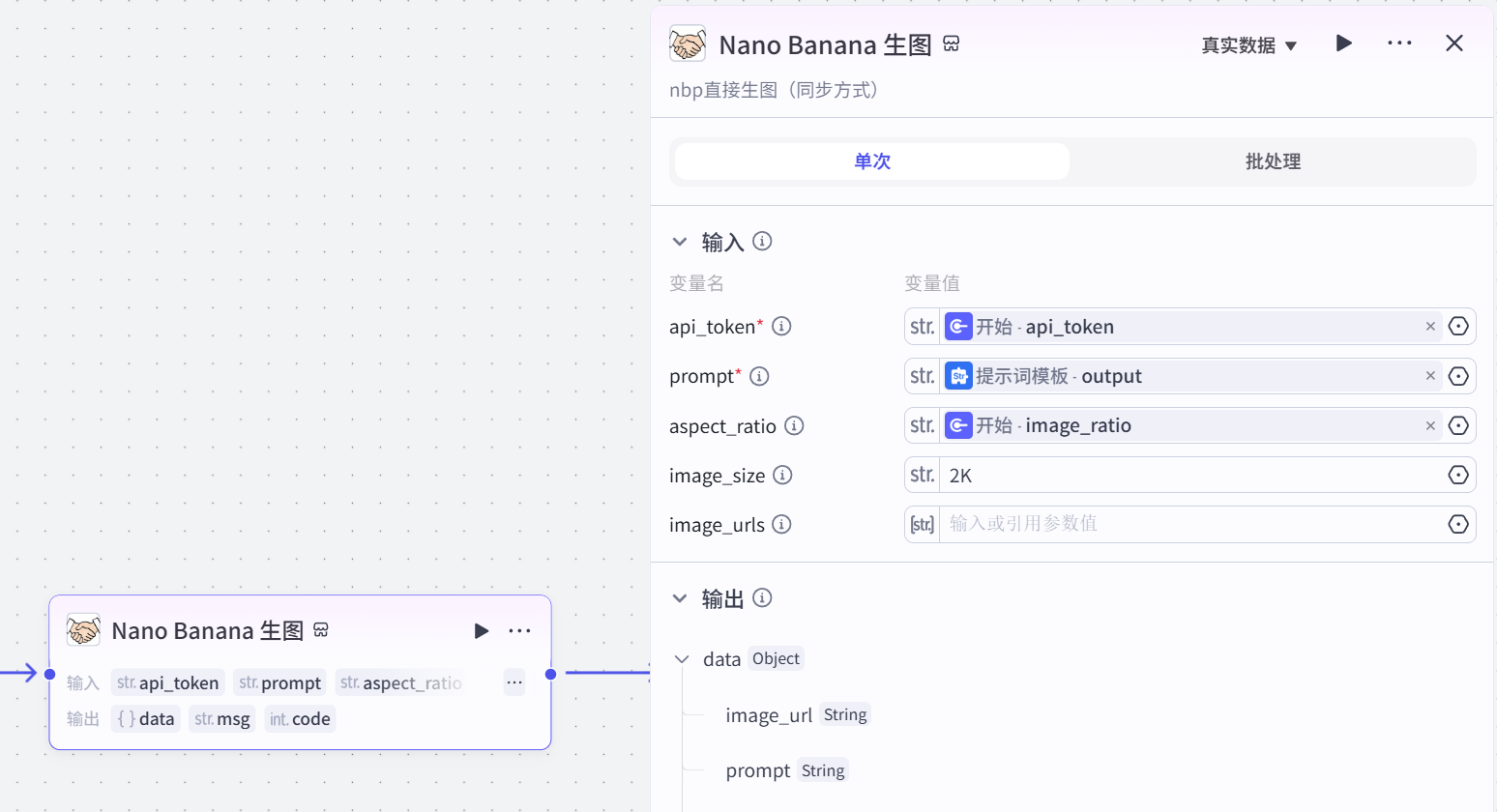Open variable selector for image_urls field
This screenshot has width=1497, height=812.
[1458, 524]
